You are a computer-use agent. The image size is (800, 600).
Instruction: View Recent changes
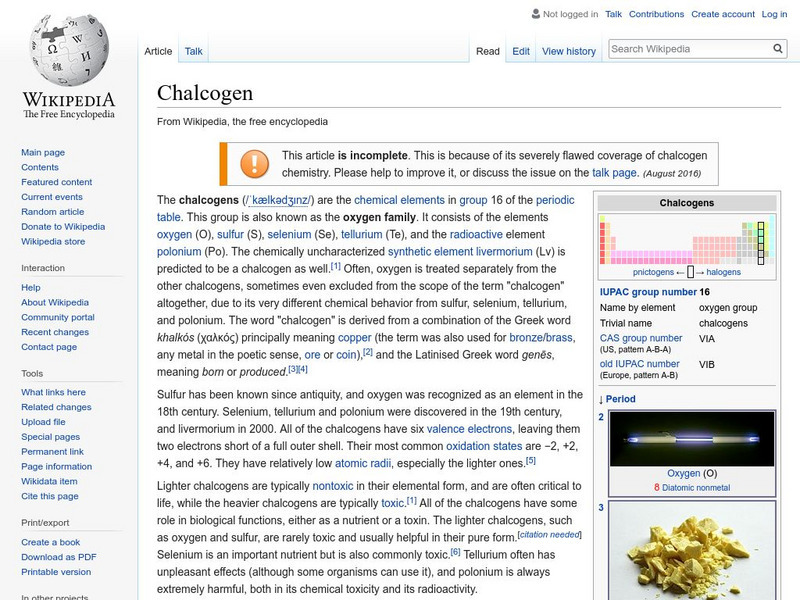[x=55, y=332]
